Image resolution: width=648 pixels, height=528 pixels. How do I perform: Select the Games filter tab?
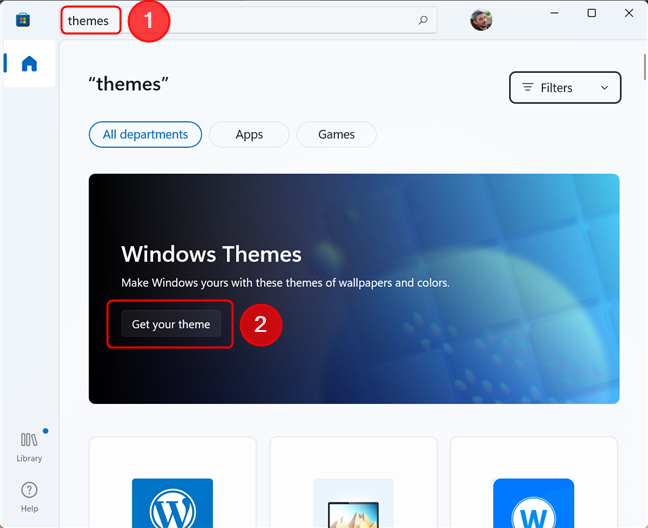[336, 134]
